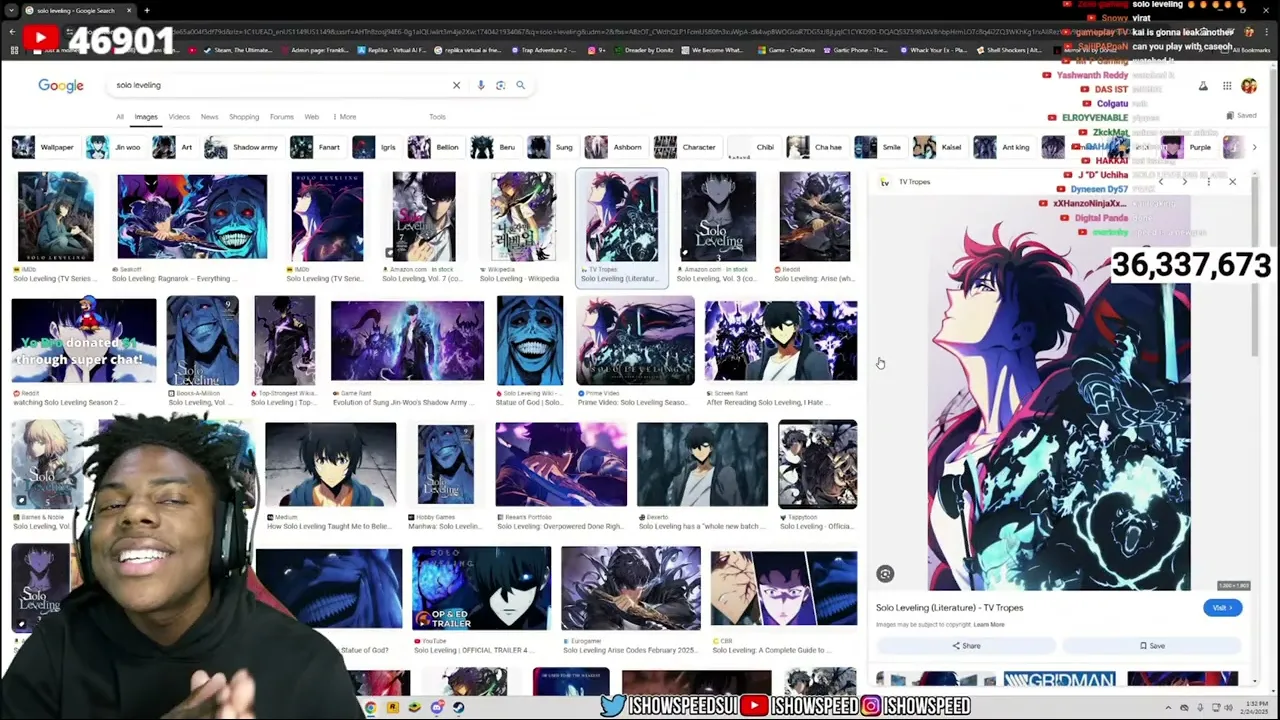Open the GRIDMAN related image thumbnail
The height and width of the screenshot is (720, 1280).
click(x=1059, y=679)
